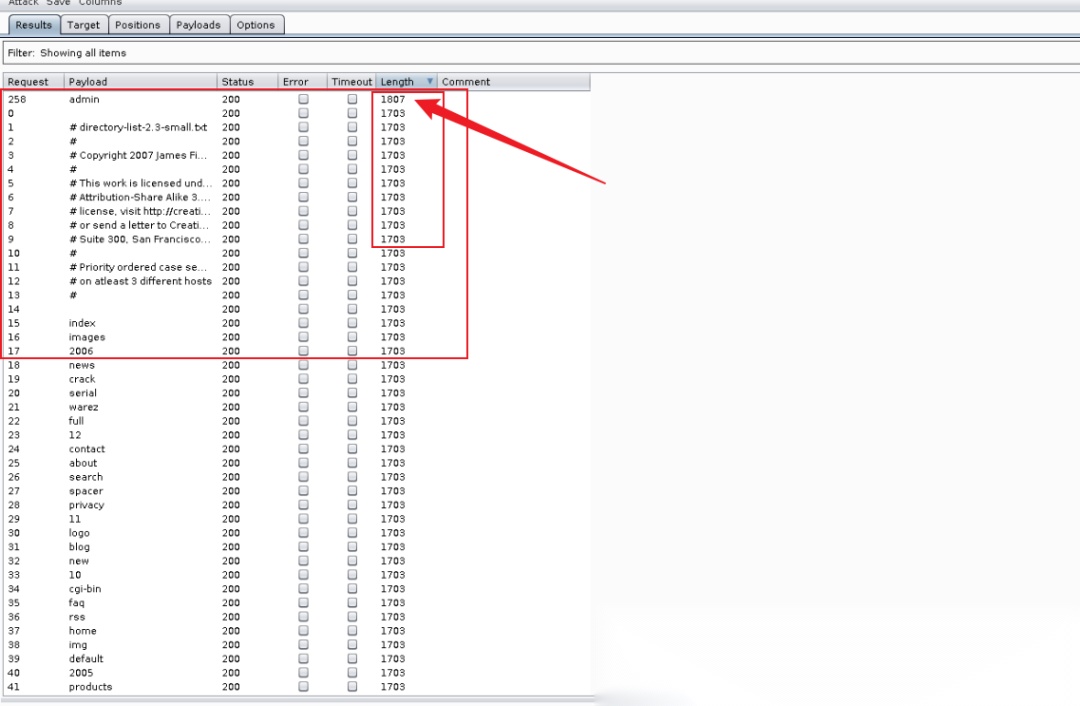This screenshot has width=1080, height=706.
Task: Switch to the Positions tab
Action: 138,25
